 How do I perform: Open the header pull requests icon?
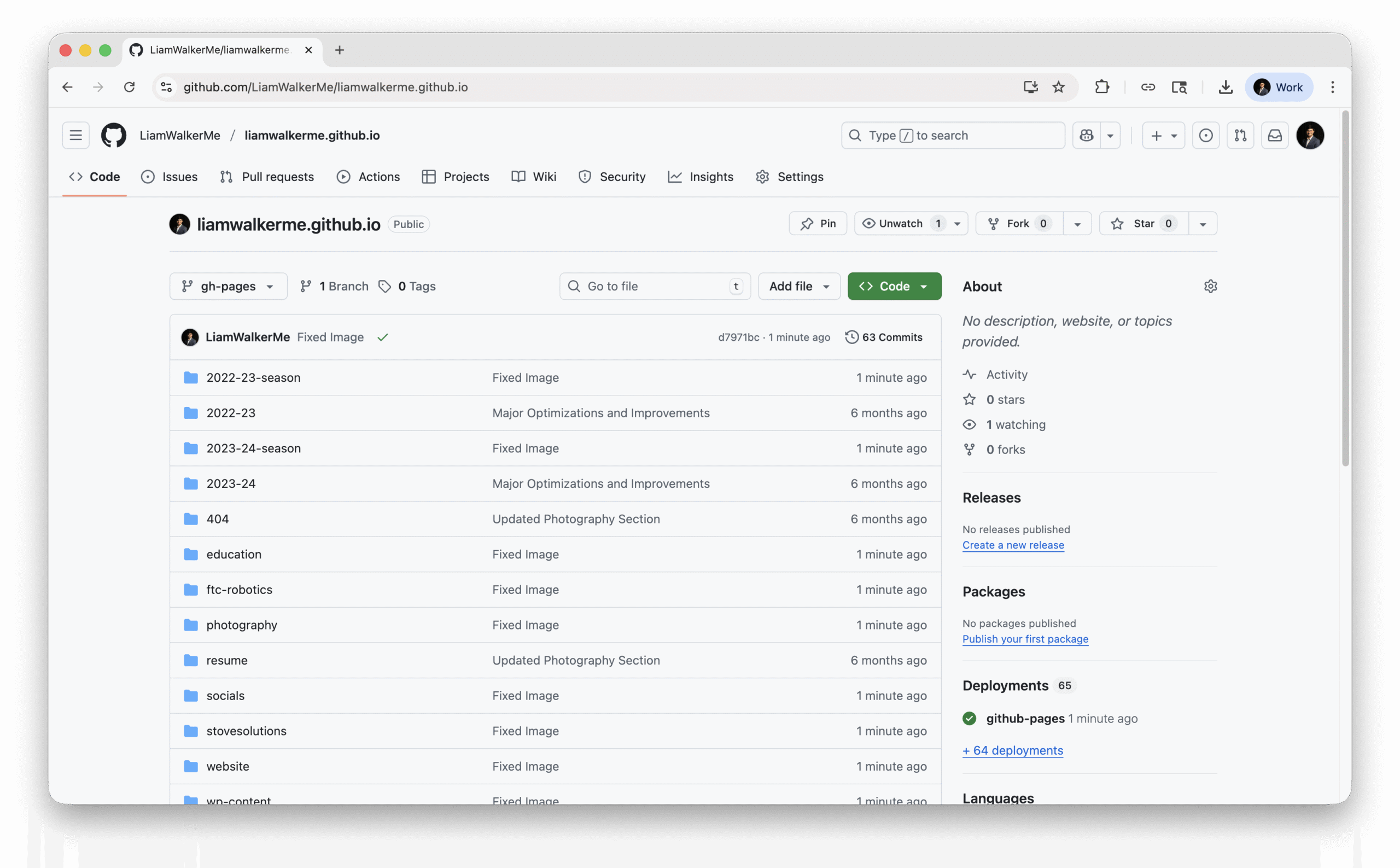coord(1240,136)
